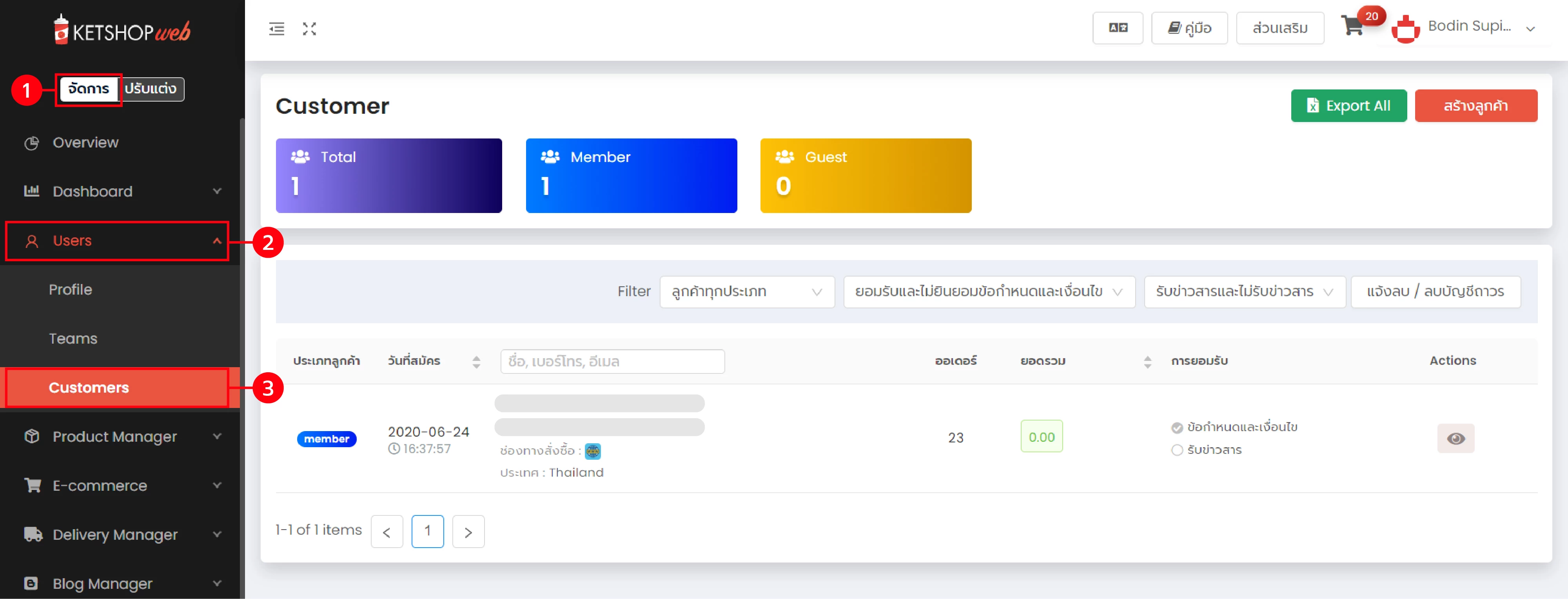Expand the Product Manager chevron
The width and height of the screenshot is (1568, 599).
217,436
